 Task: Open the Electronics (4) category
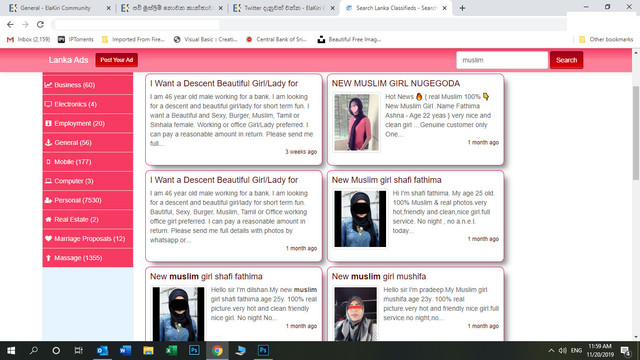pos(88,104)
